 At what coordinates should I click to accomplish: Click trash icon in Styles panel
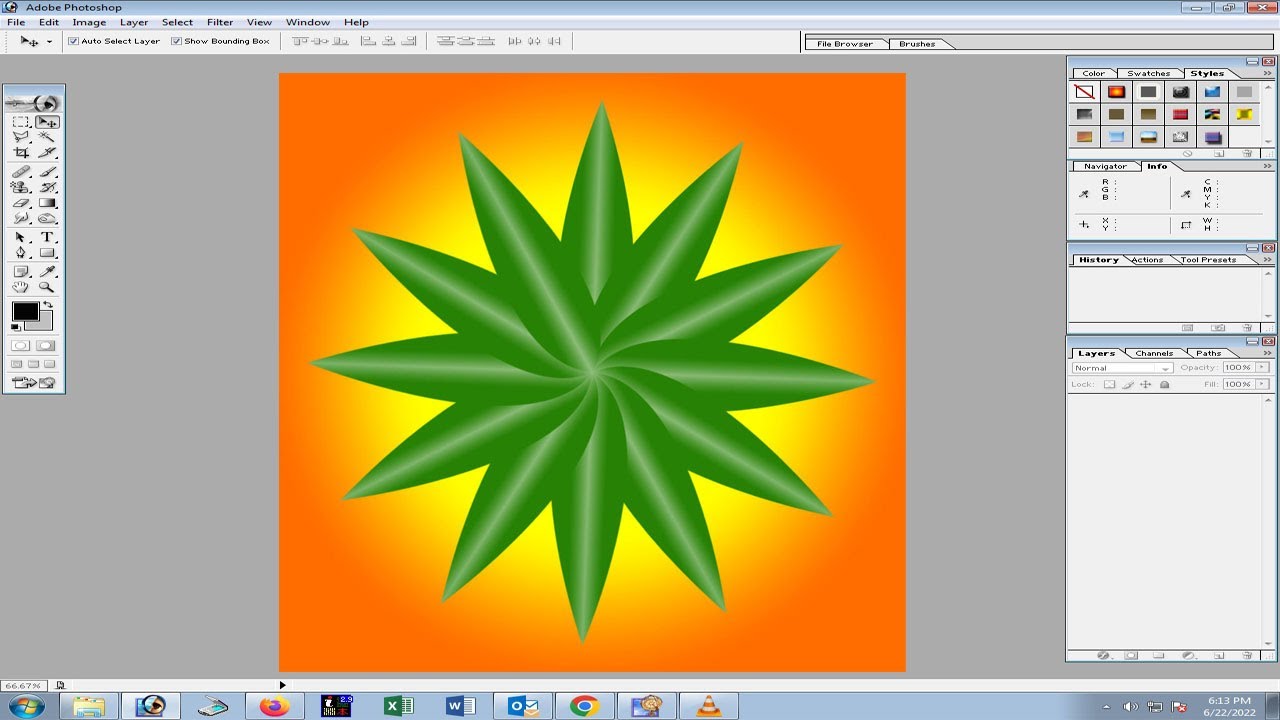click(x=1247, y=154)
